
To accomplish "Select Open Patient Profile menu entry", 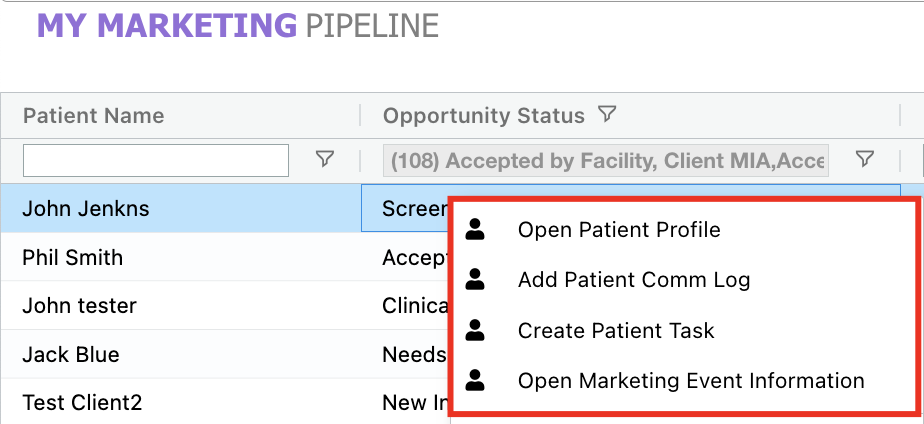I will (x=619, y=230).
